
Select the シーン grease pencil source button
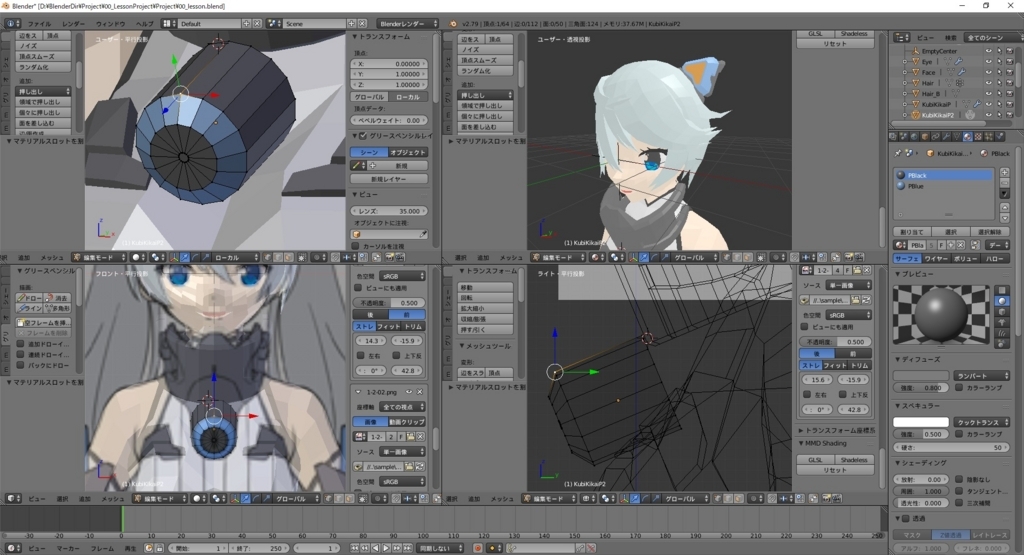point(369,152)
